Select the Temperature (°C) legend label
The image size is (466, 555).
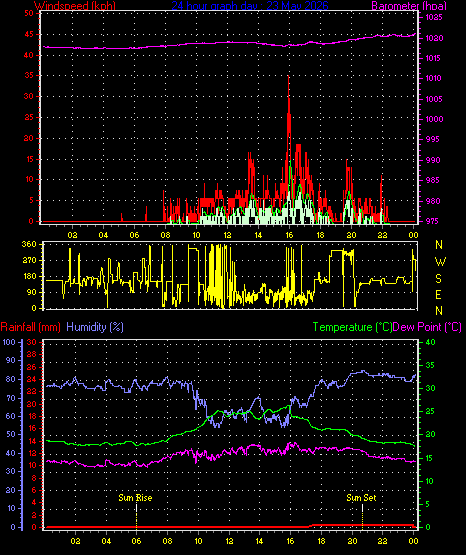[352, 327]
